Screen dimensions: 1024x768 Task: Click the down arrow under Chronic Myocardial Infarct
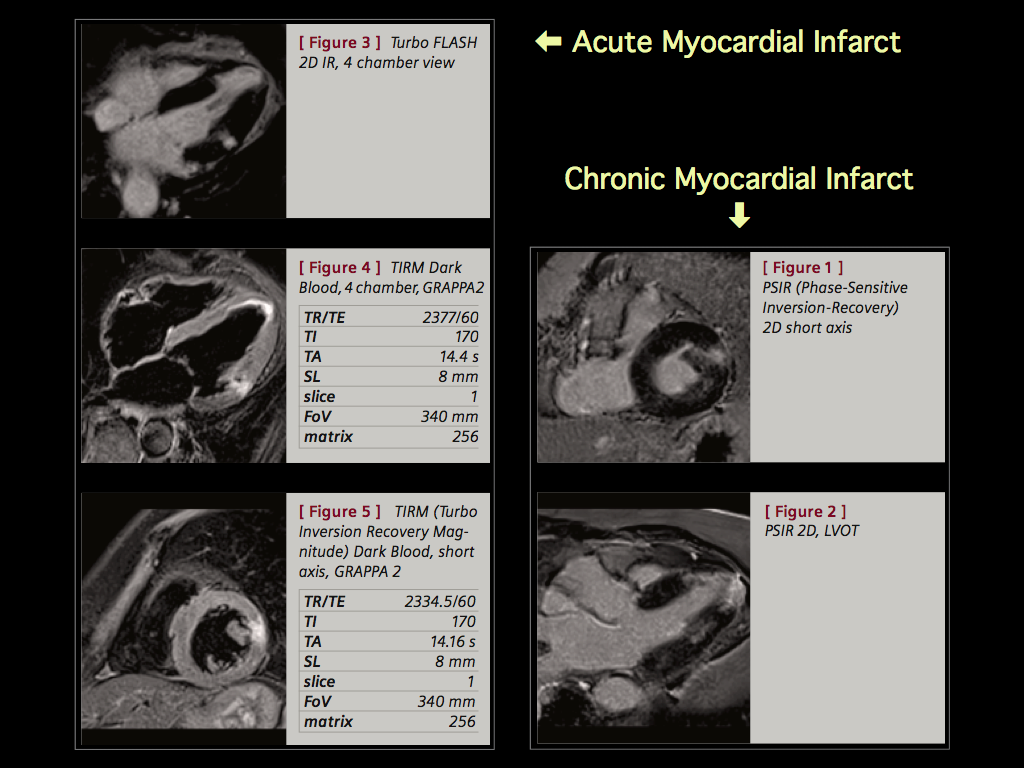pyautogui.click(x=739, y=214)
